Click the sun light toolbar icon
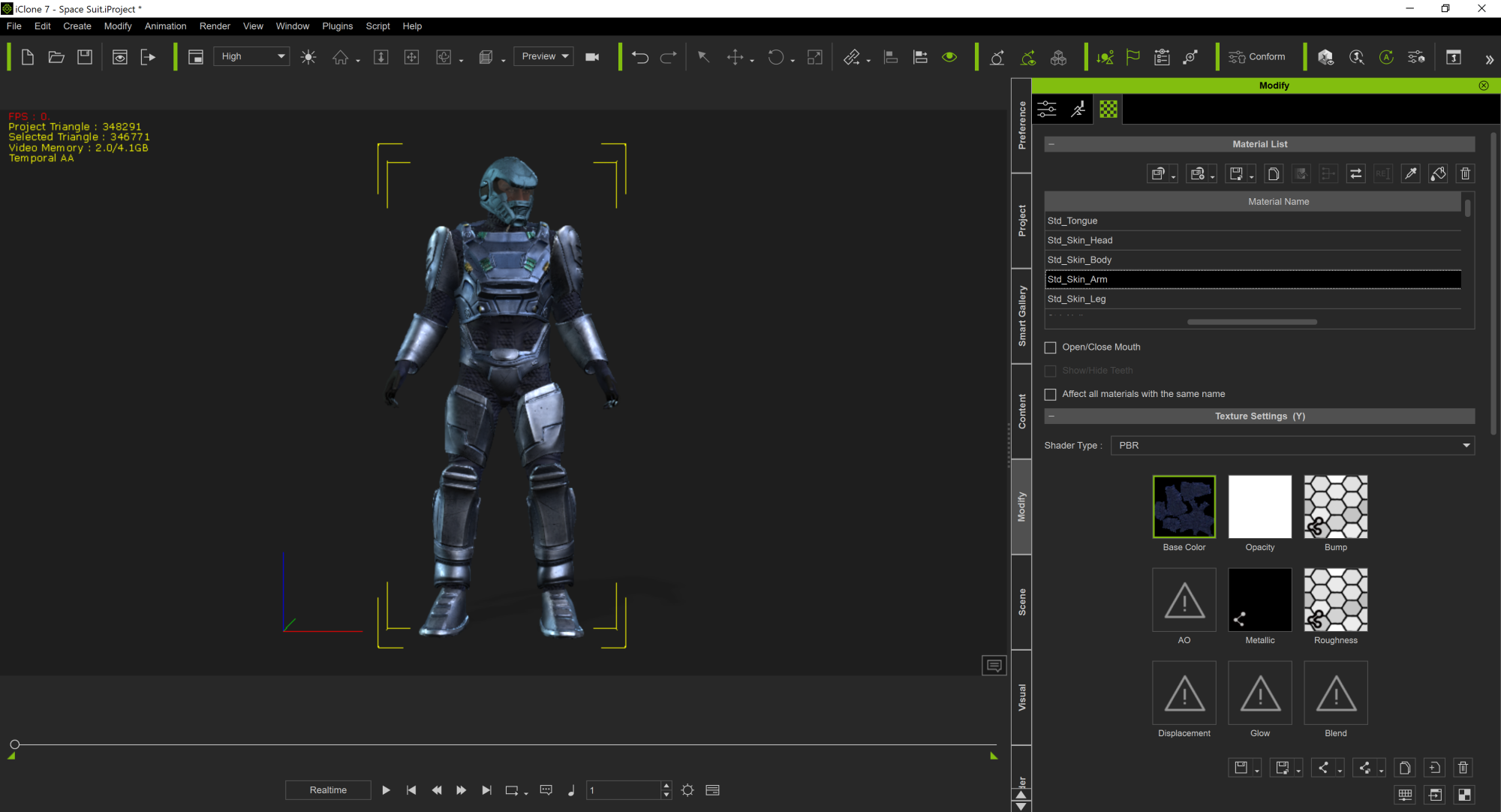Screen dimensions: 1501x812 point(308,57)
